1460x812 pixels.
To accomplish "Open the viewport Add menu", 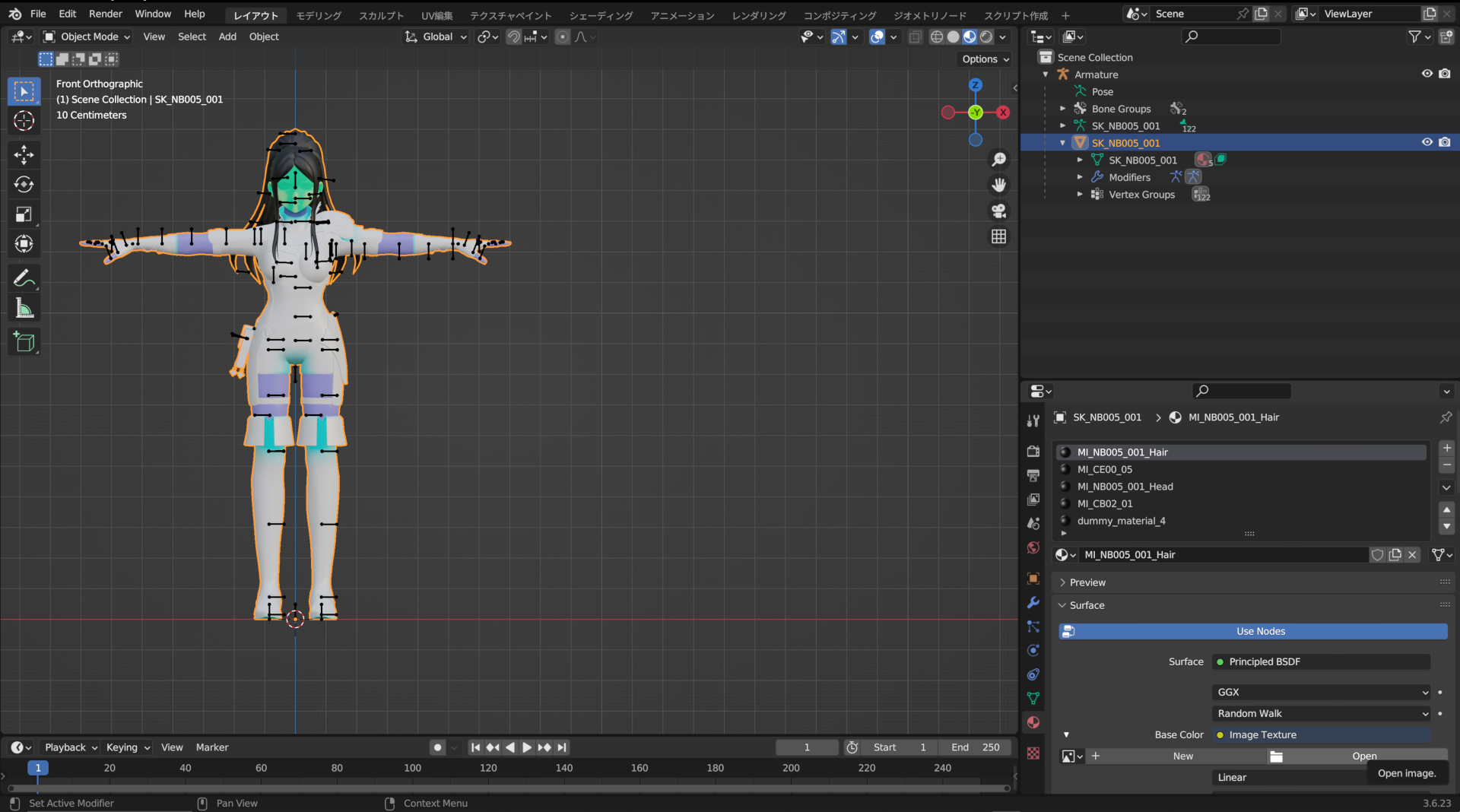I will coord(227,36).
